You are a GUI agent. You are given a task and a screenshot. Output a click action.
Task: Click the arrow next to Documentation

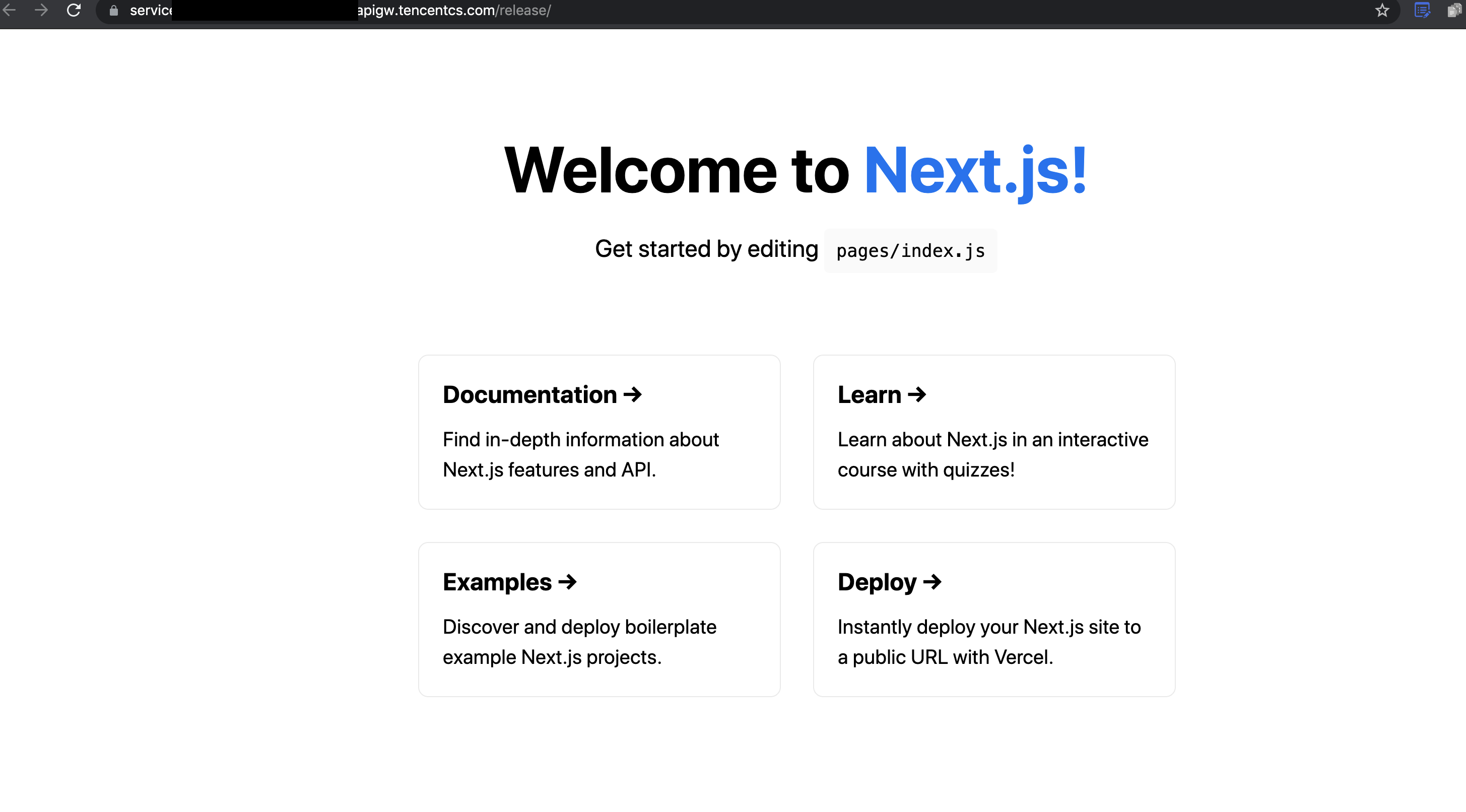[x=632, y=394]
